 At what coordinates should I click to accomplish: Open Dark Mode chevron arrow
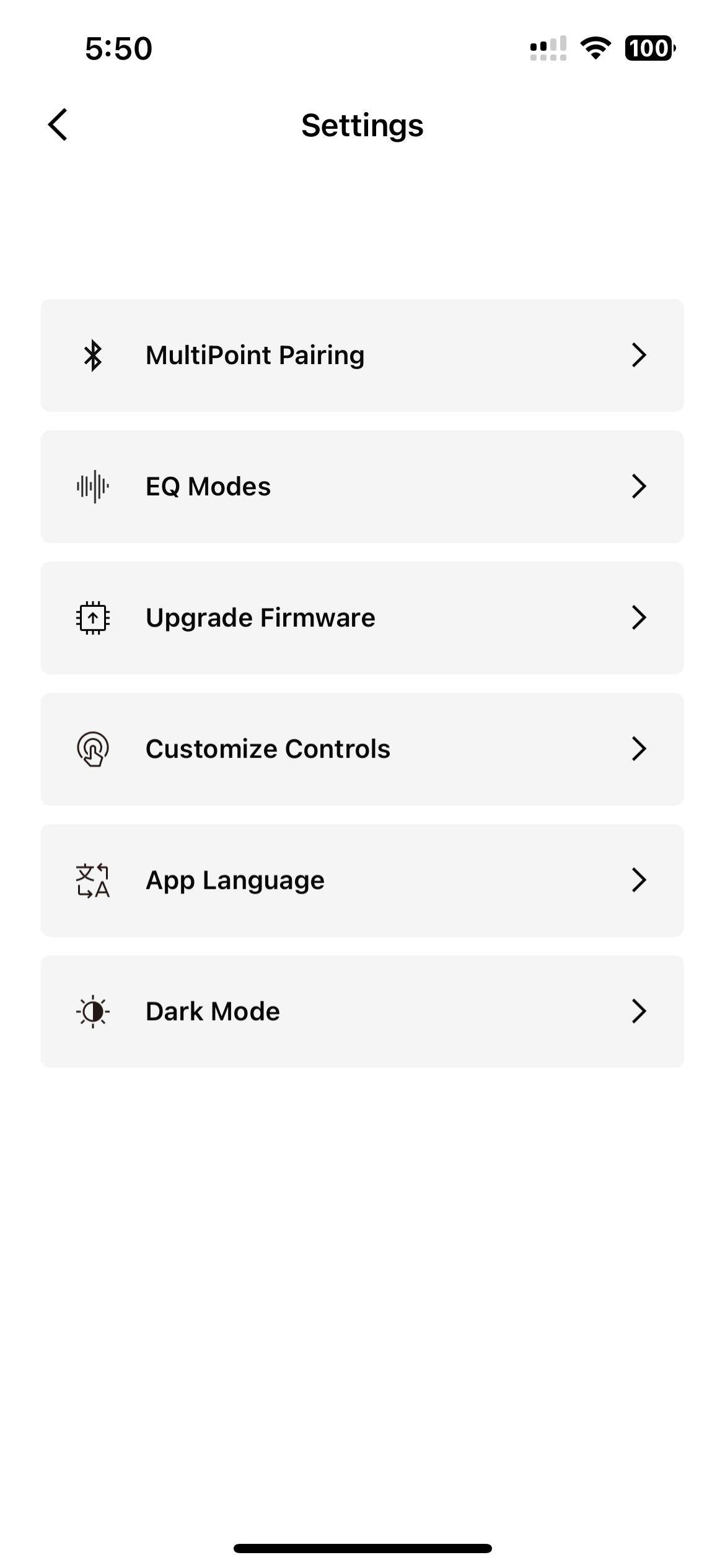pyautogui.click(x=639, y=1012)
